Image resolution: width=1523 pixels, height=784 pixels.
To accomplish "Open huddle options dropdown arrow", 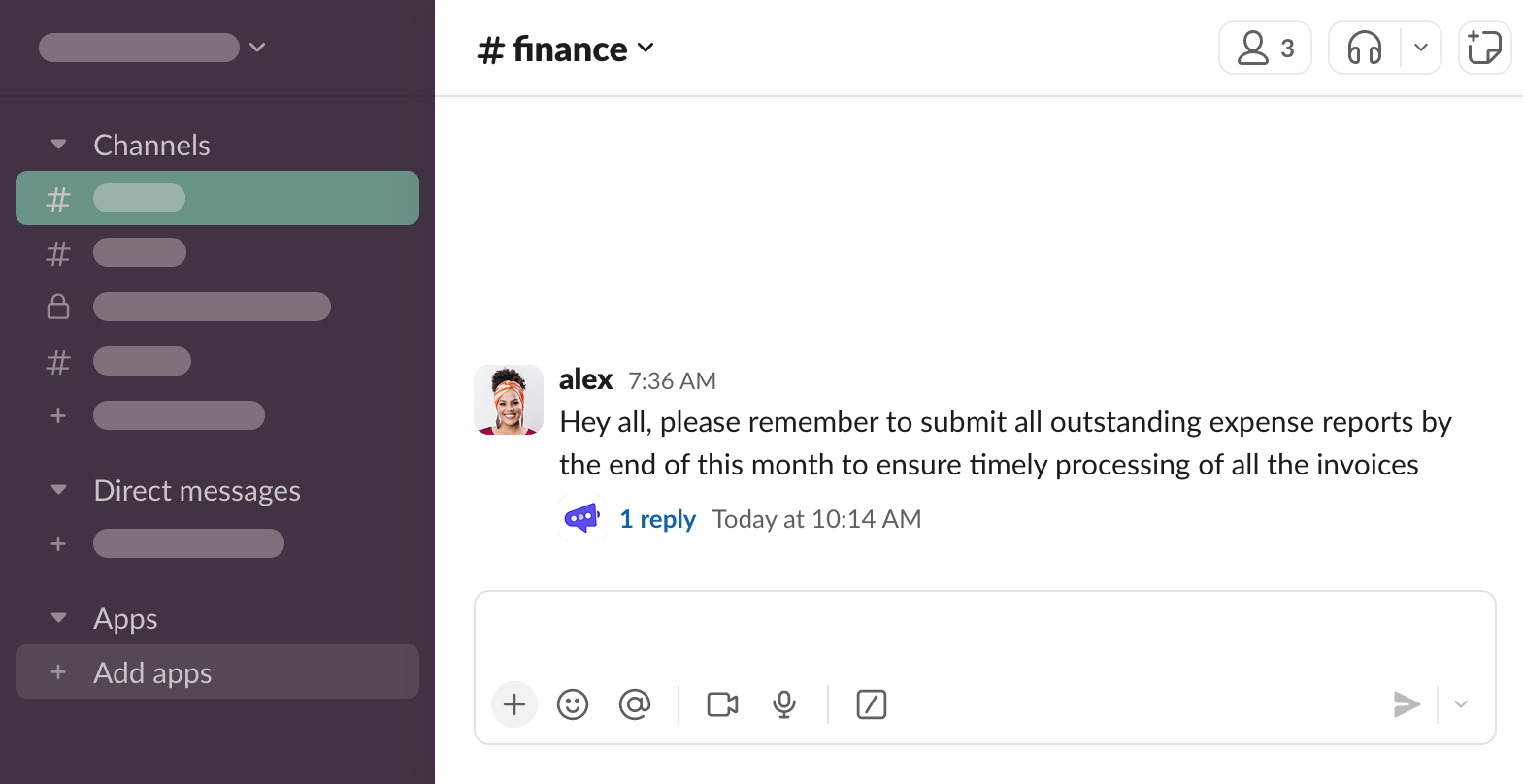I will point(1421,48).
